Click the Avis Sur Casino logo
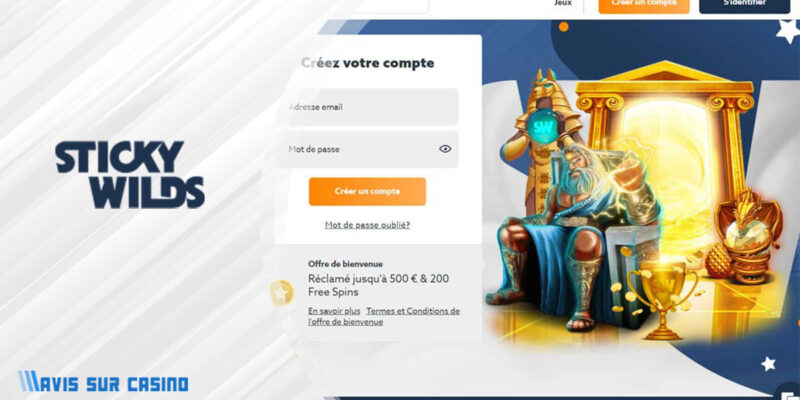Viewport: 800px width, 400px height. pyautogui.click(x=103, y=382)
